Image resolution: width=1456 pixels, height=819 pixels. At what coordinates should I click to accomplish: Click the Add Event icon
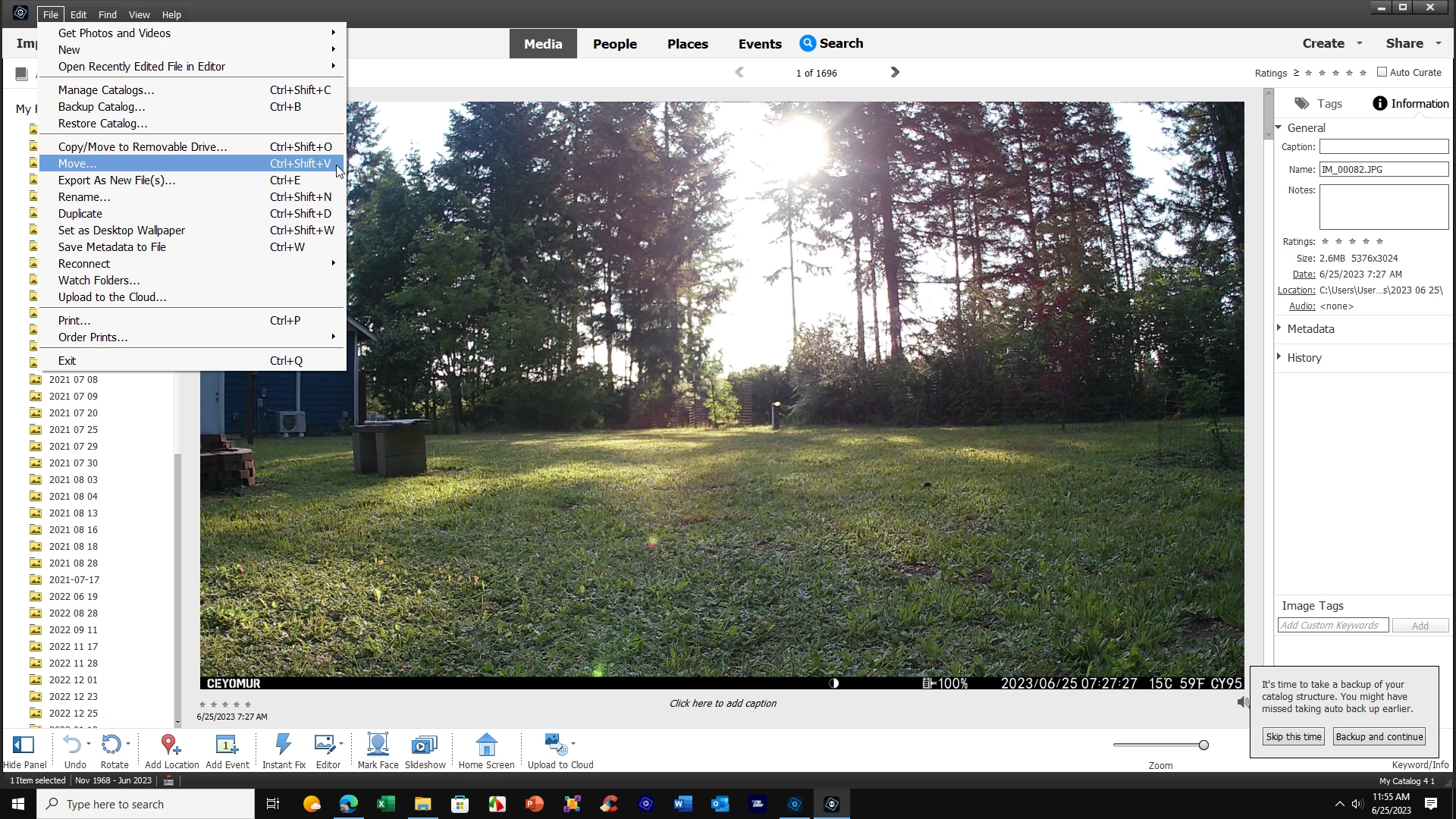click(226, 745)
